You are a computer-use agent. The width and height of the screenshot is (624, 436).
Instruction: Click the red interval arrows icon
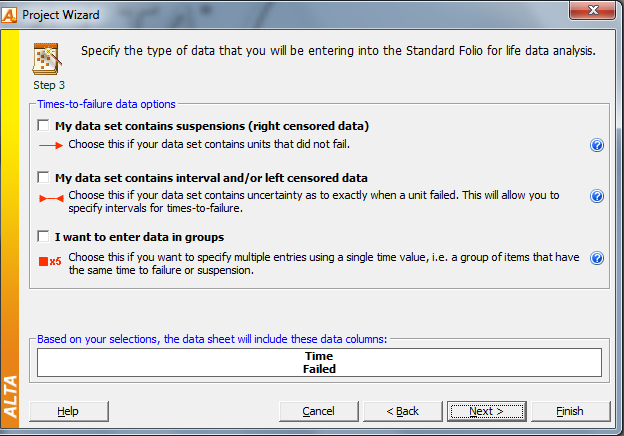(x=51, y=198)
